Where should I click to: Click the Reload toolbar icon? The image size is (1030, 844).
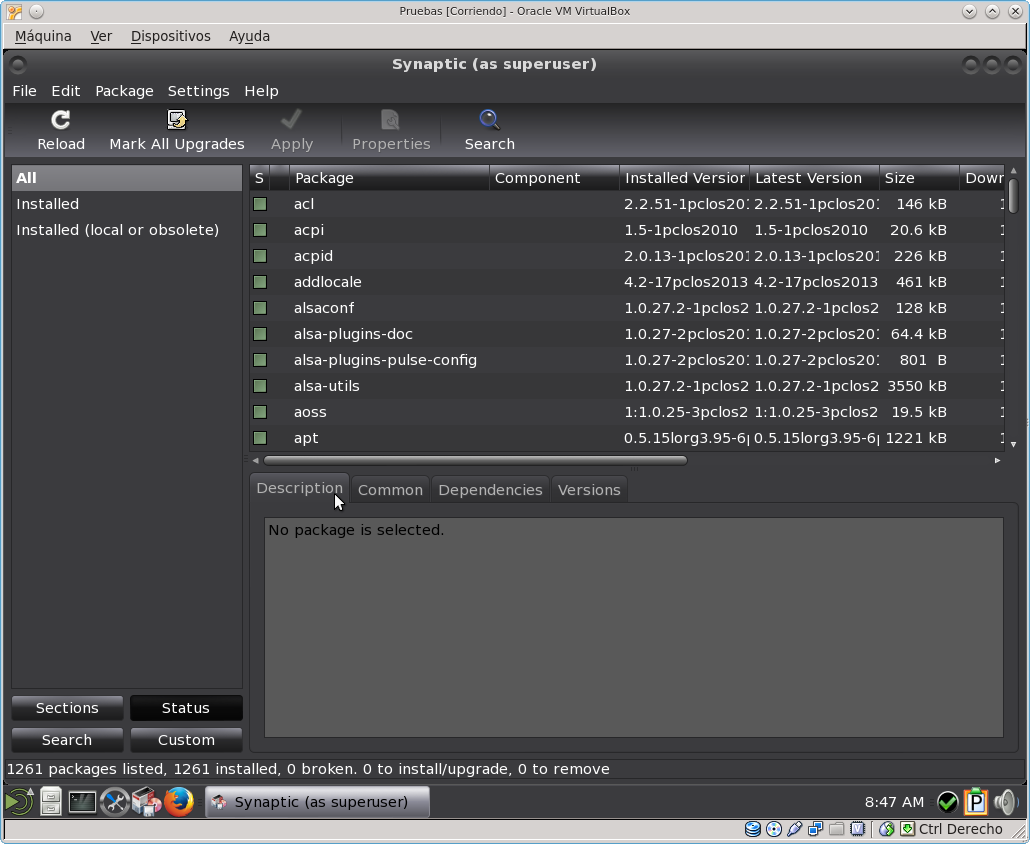coord(60,121)
